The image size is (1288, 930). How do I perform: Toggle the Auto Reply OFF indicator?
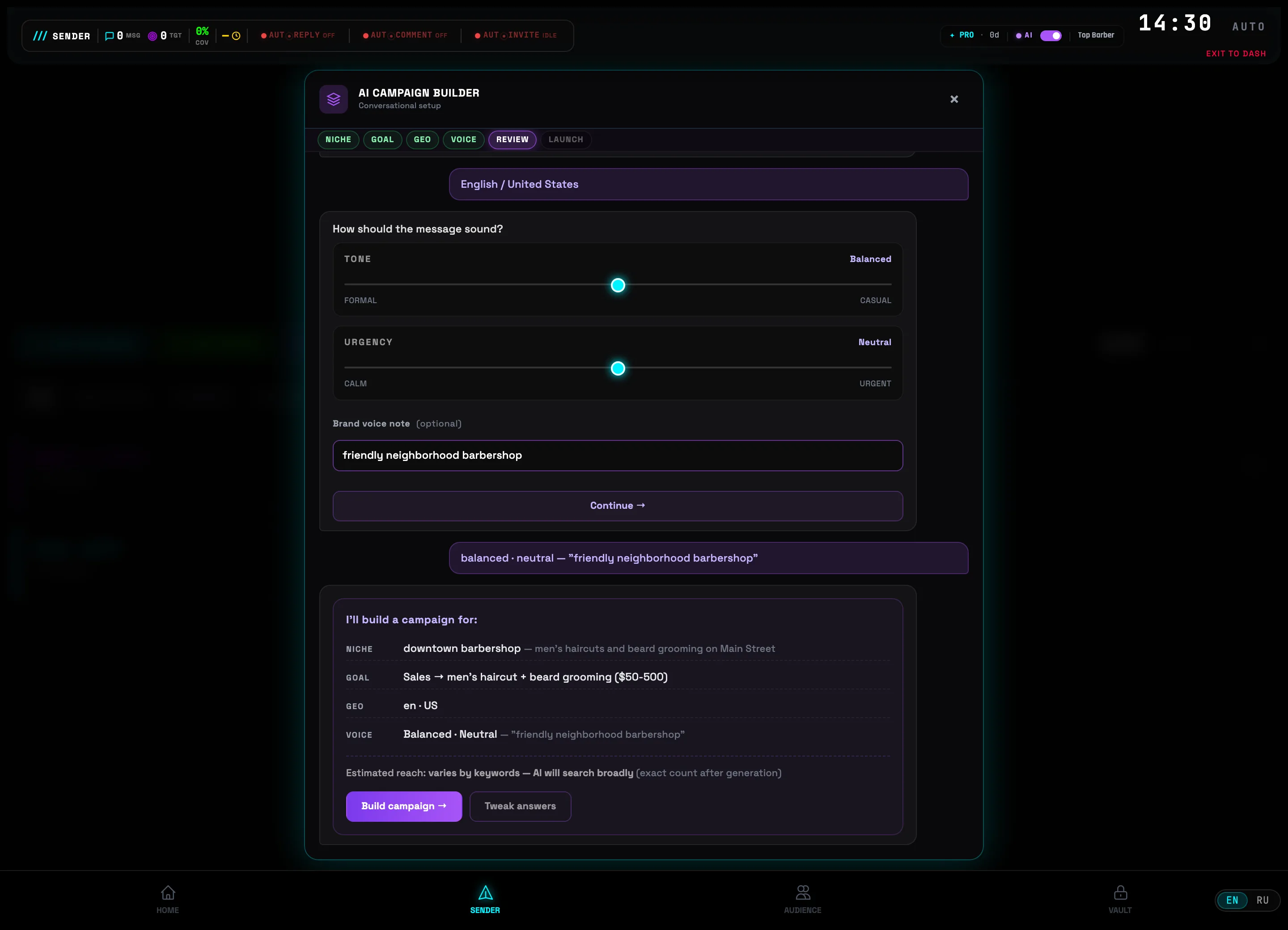coord(297,35)
